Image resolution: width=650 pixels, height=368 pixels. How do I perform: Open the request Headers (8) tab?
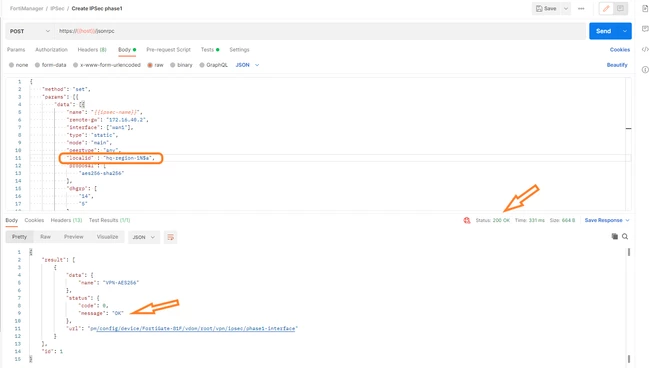pos(92,50)
